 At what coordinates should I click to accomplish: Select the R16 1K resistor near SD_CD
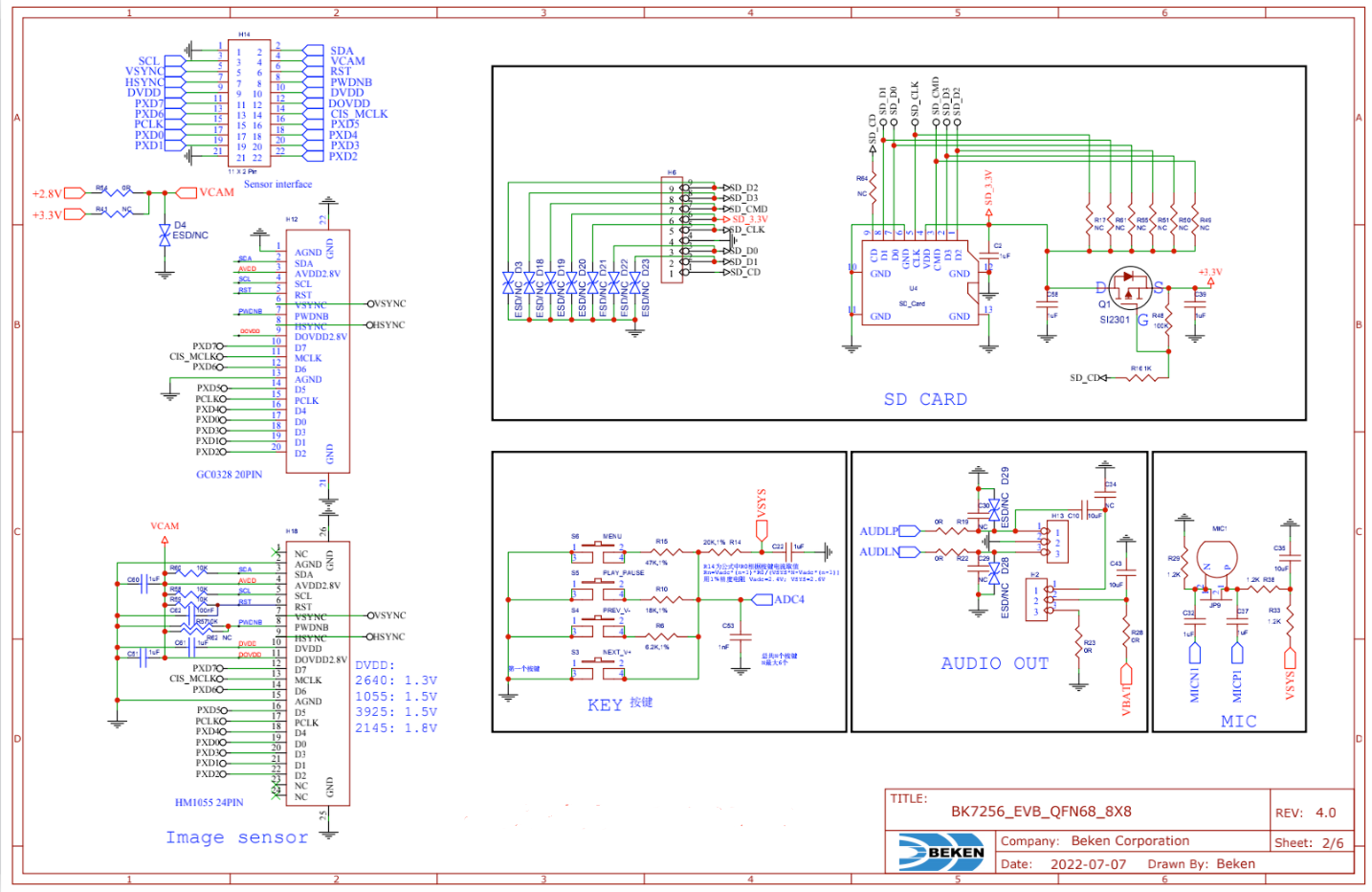click(x=1141, y=377)
